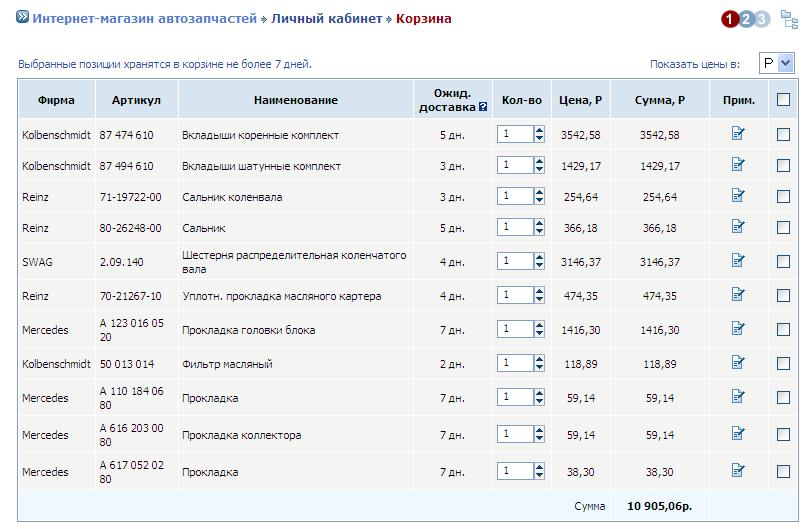Screen dimensions: 808x529
Task: Click the 7-day basket storage notice text
Action: 165,64
